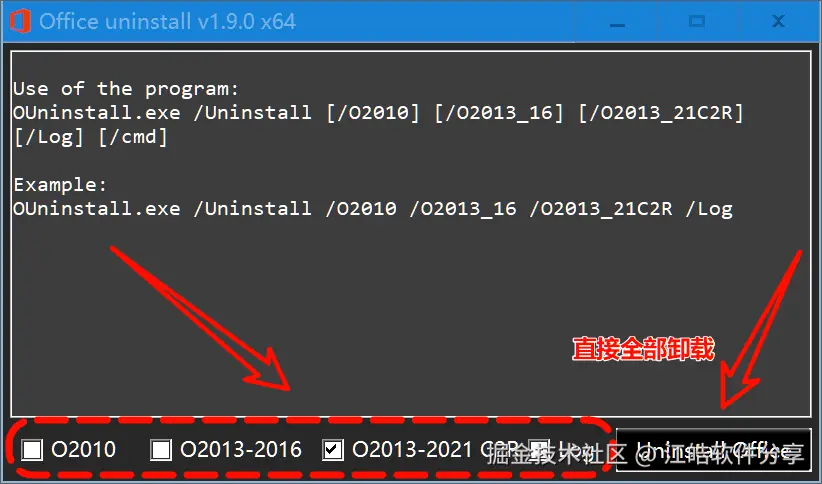The width and height of the screenshot is (822, 484).
Task: Tick the O2013-2016 checkbox
Action: point(161,450)
